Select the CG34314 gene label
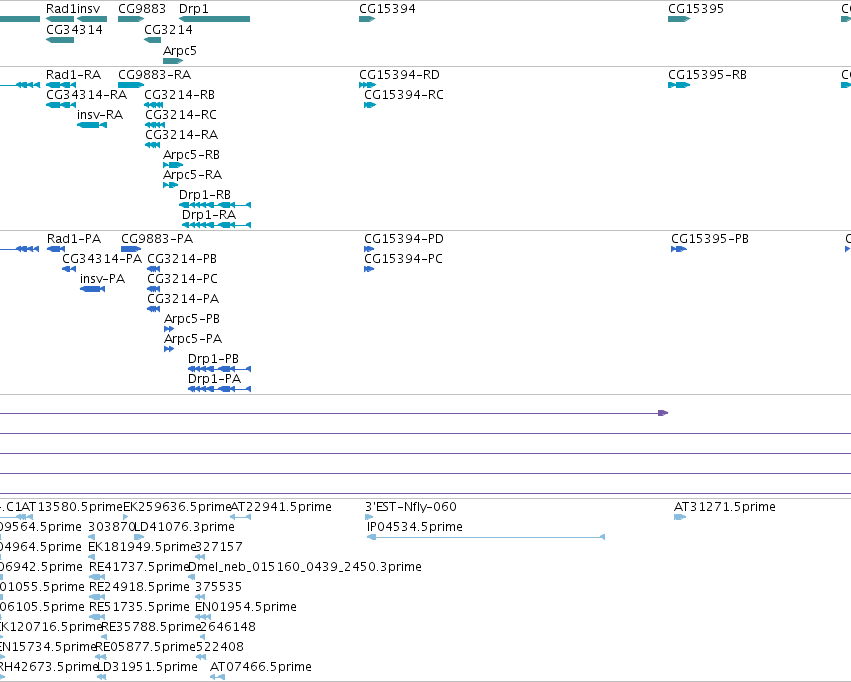This screenshot has height=682, width=851. point(74,29)
